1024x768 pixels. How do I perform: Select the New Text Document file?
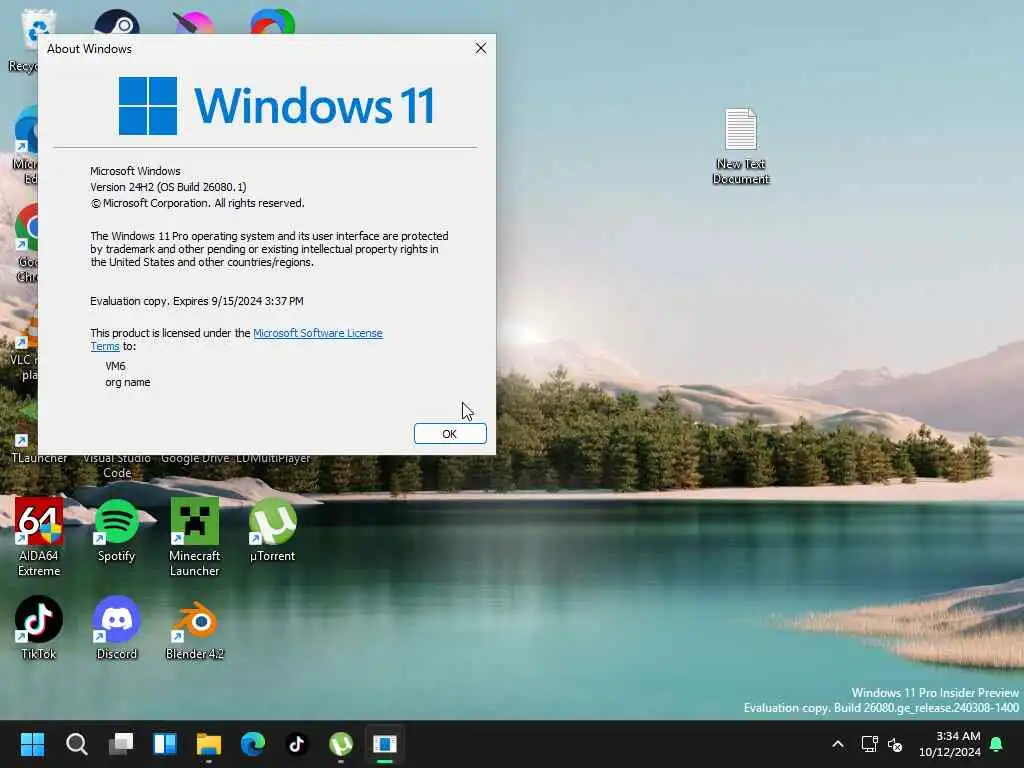click(x=741, y=146)
